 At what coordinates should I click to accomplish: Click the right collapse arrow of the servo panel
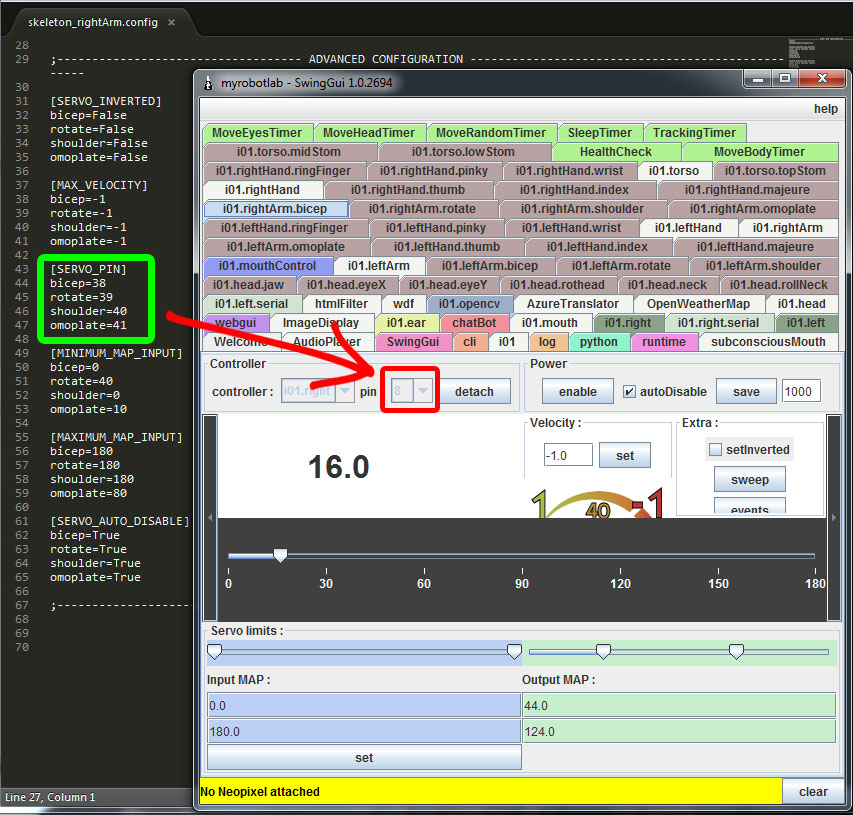pyautogui.click(x=834, y=517)
